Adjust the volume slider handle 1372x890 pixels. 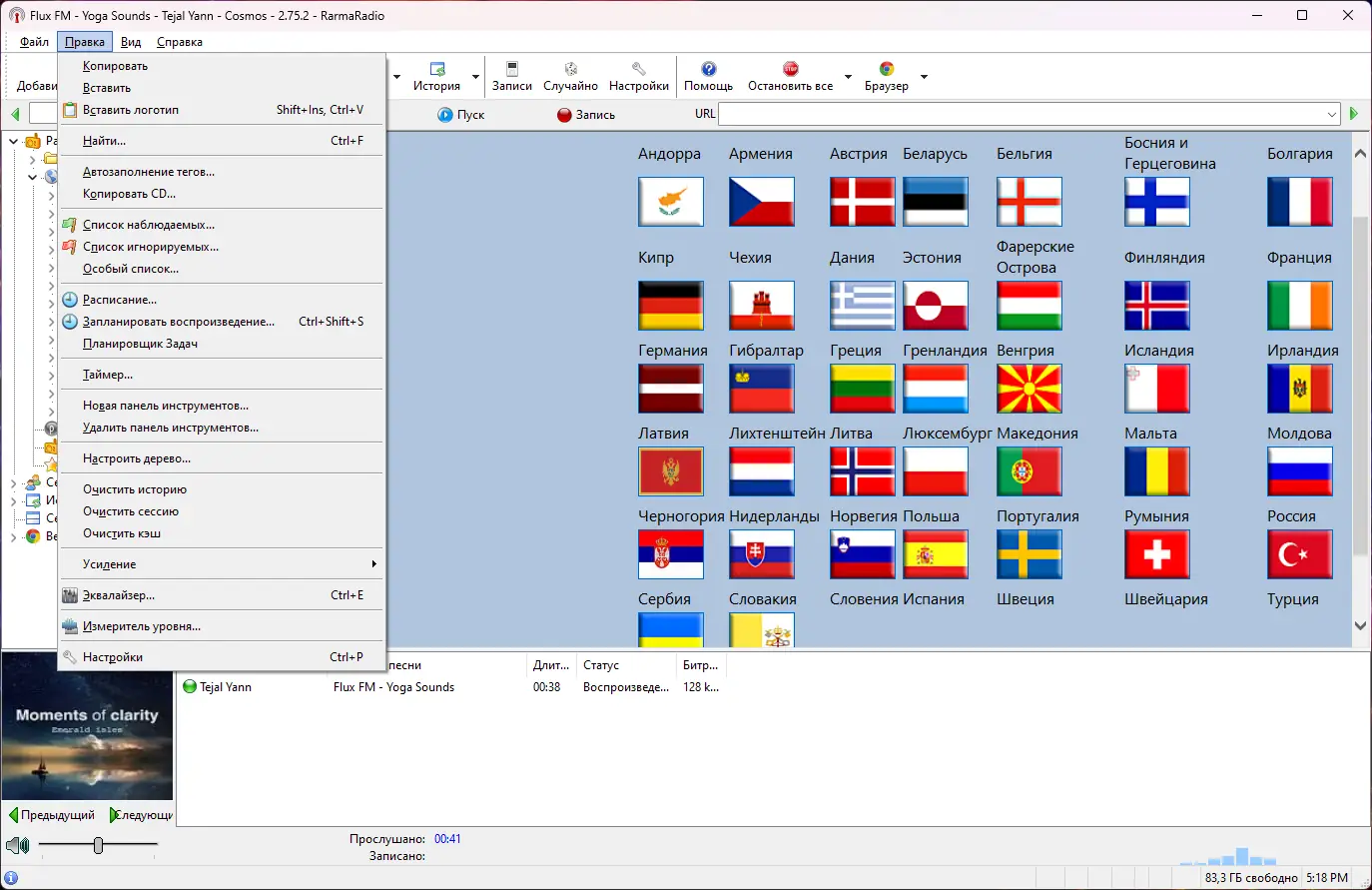98,845
